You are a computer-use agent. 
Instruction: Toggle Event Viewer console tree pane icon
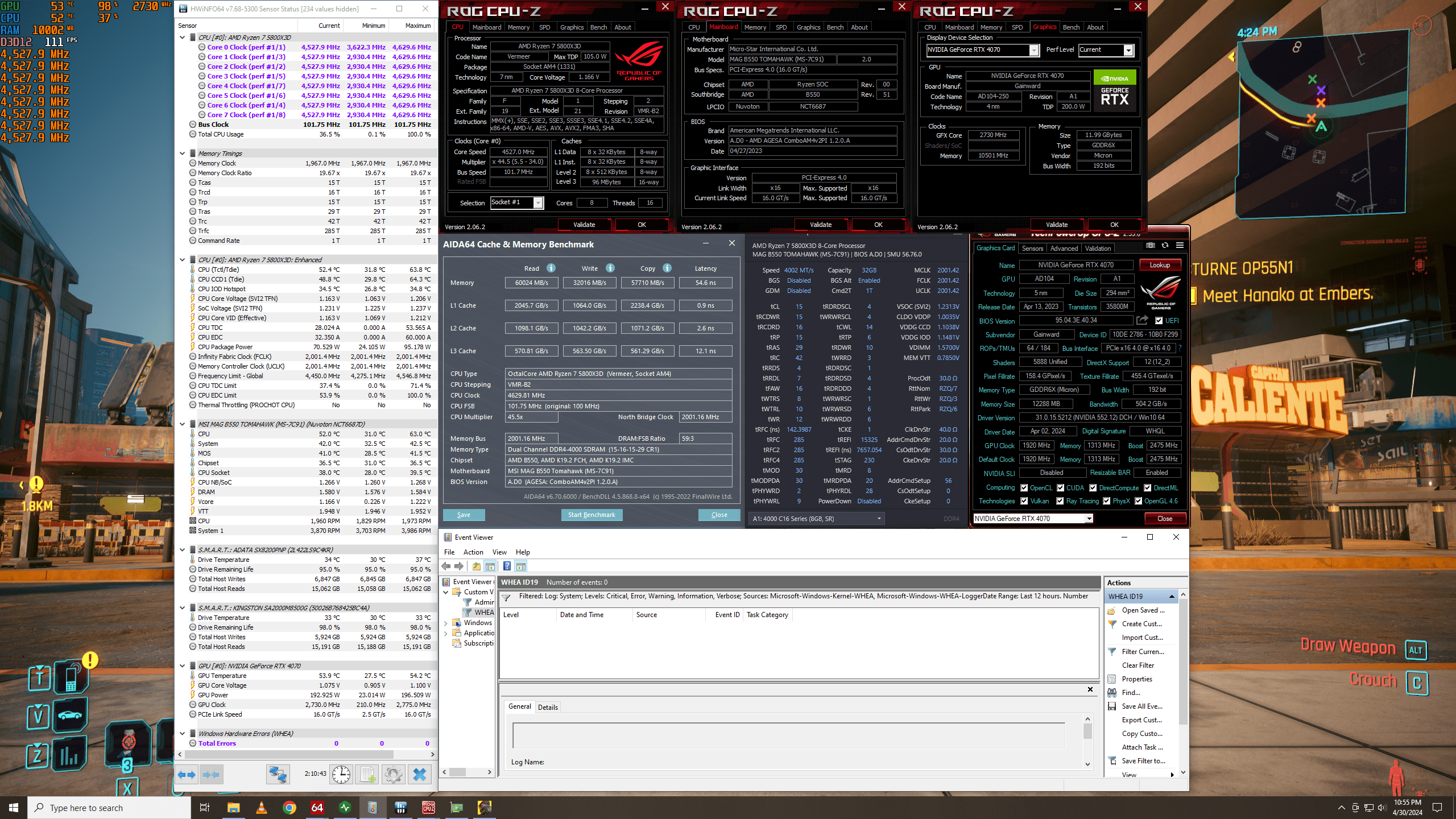pyautogui.click(x=490, y=566)
